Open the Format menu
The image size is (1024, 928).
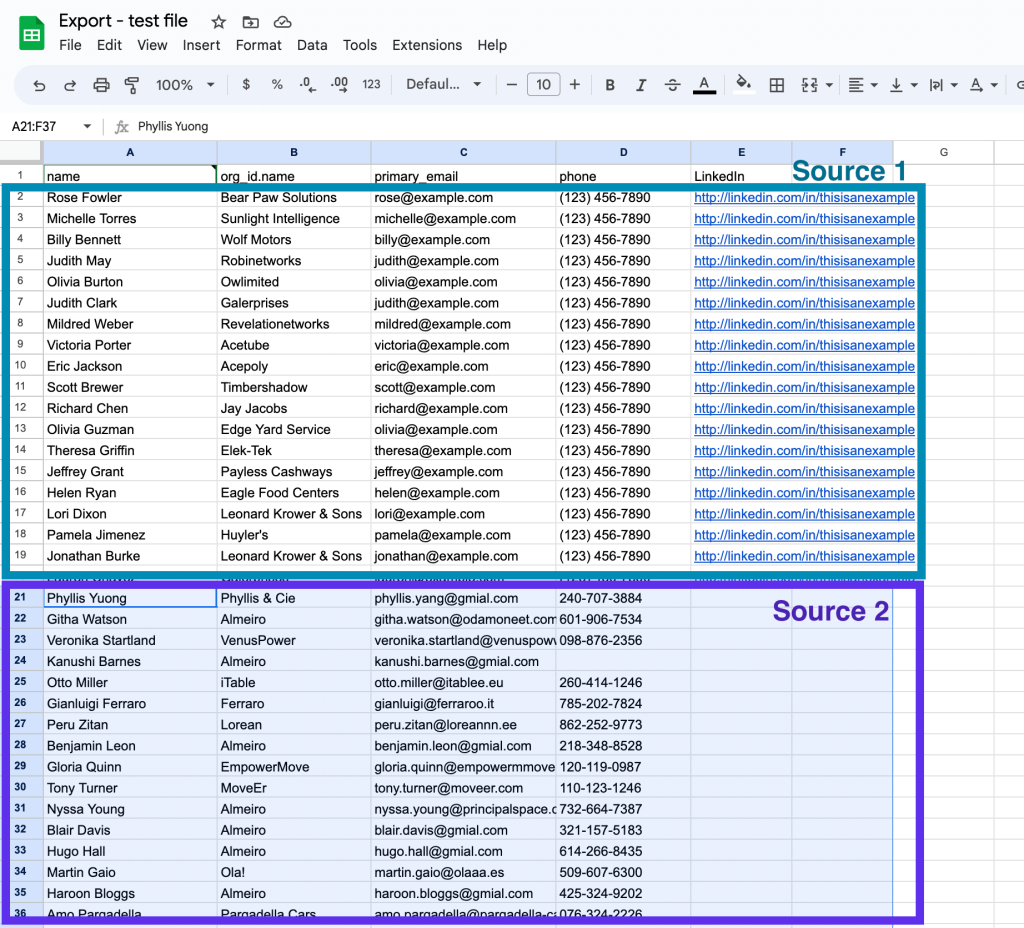tap(259, 45)
